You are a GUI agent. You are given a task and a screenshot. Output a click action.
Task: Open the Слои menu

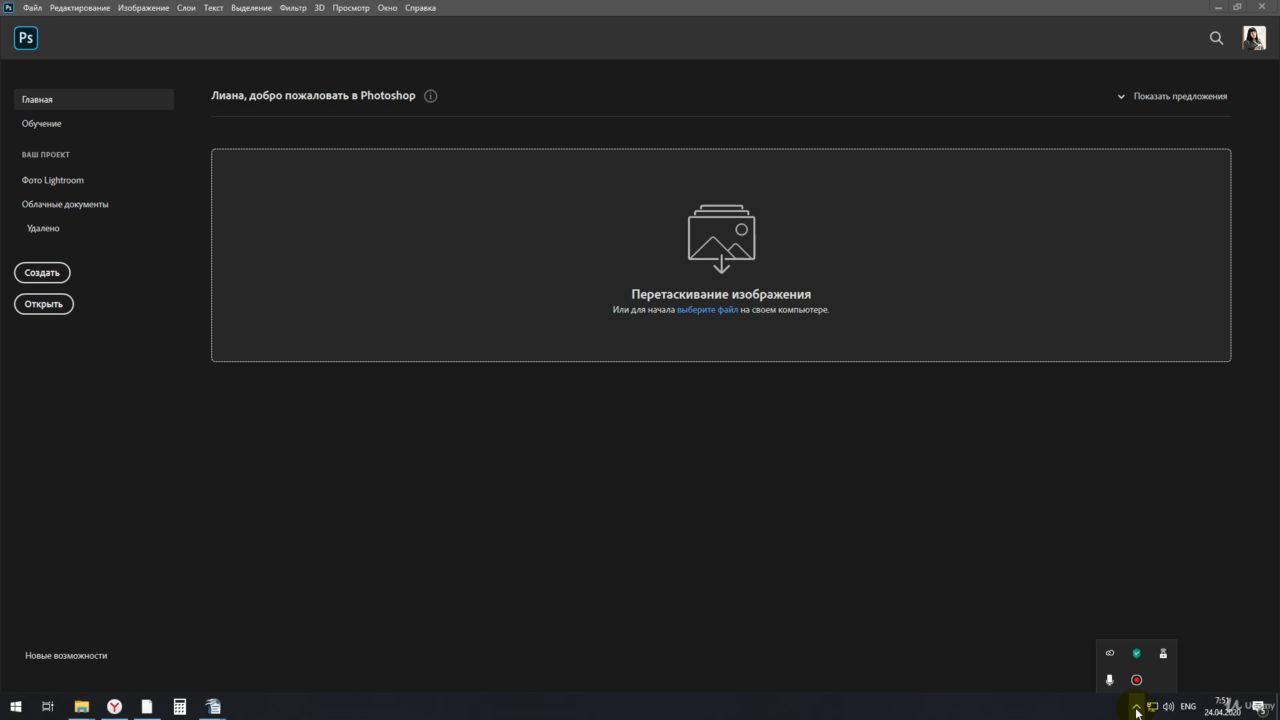pos(186,7)
